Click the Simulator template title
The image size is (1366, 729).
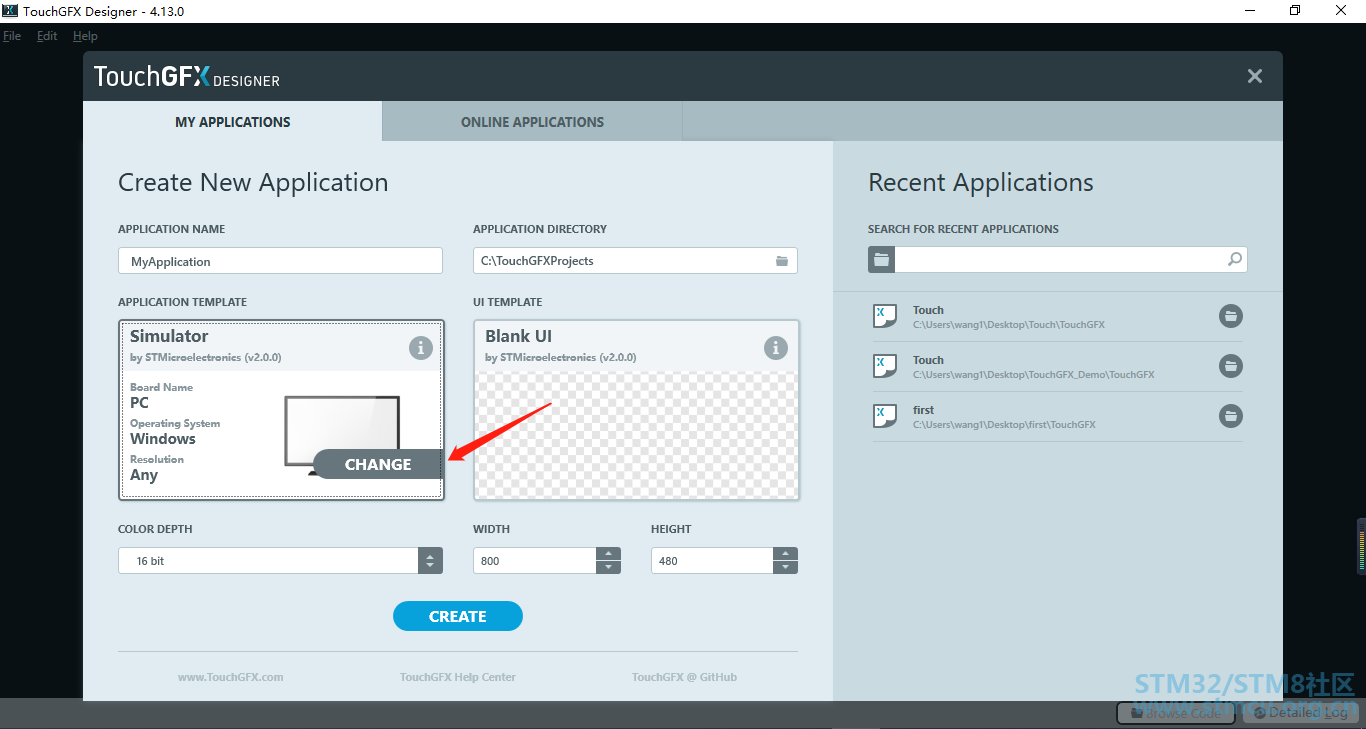169,336
